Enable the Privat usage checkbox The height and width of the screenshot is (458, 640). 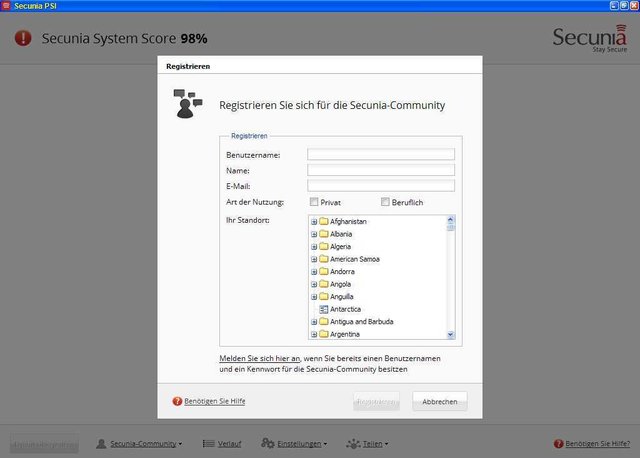click(314, 202)
